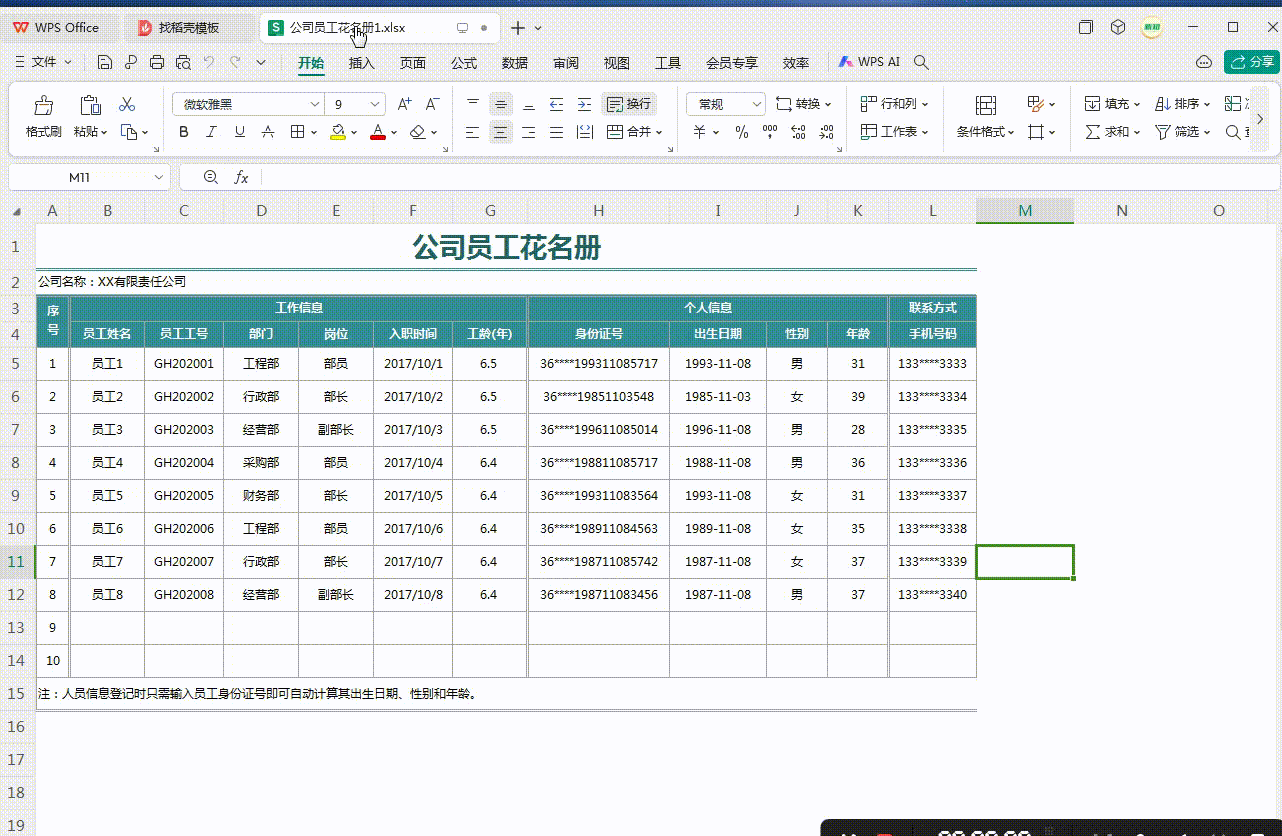Decrease font size with A- icon
The height and width of the screenshot is (836, 1282).
[x=432, y=104]
